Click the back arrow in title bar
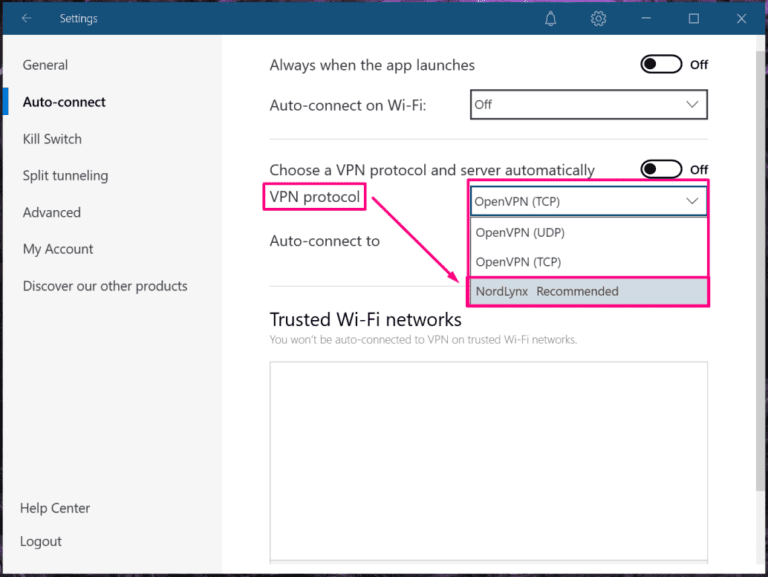Viewport: 768px width, 577px height. click(26, 19)
